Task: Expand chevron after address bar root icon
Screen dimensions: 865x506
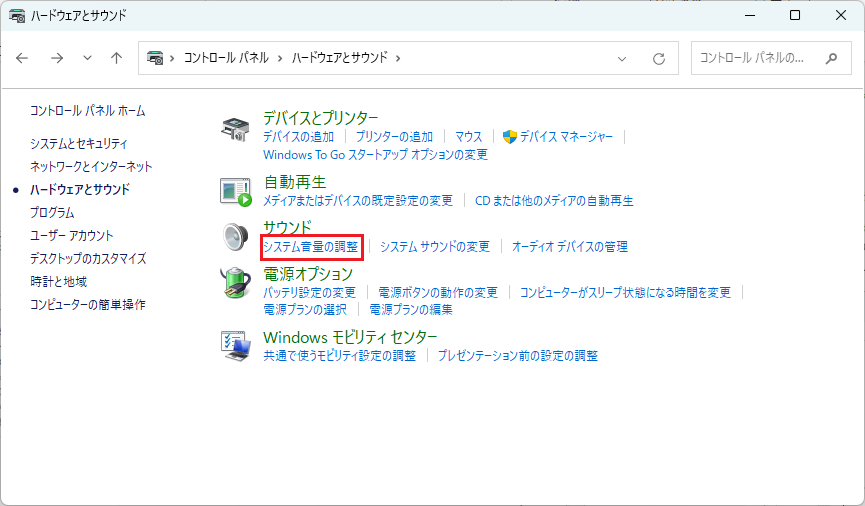Action: point(172,58)
